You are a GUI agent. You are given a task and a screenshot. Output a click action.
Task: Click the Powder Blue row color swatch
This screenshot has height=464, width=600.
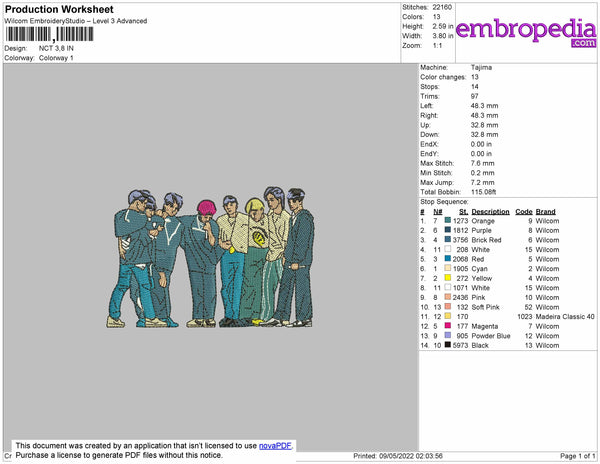click(448, 335)
